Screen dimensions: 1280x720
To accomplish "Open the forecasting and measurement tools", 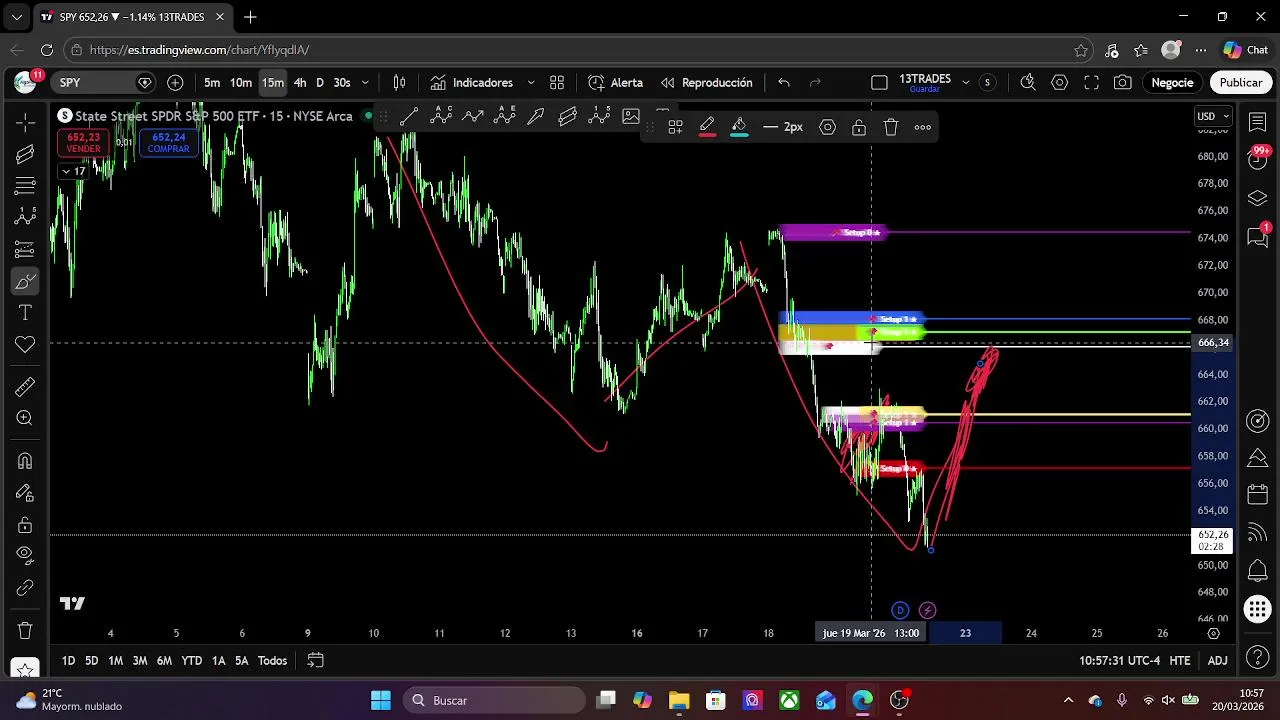I will 25,249.
